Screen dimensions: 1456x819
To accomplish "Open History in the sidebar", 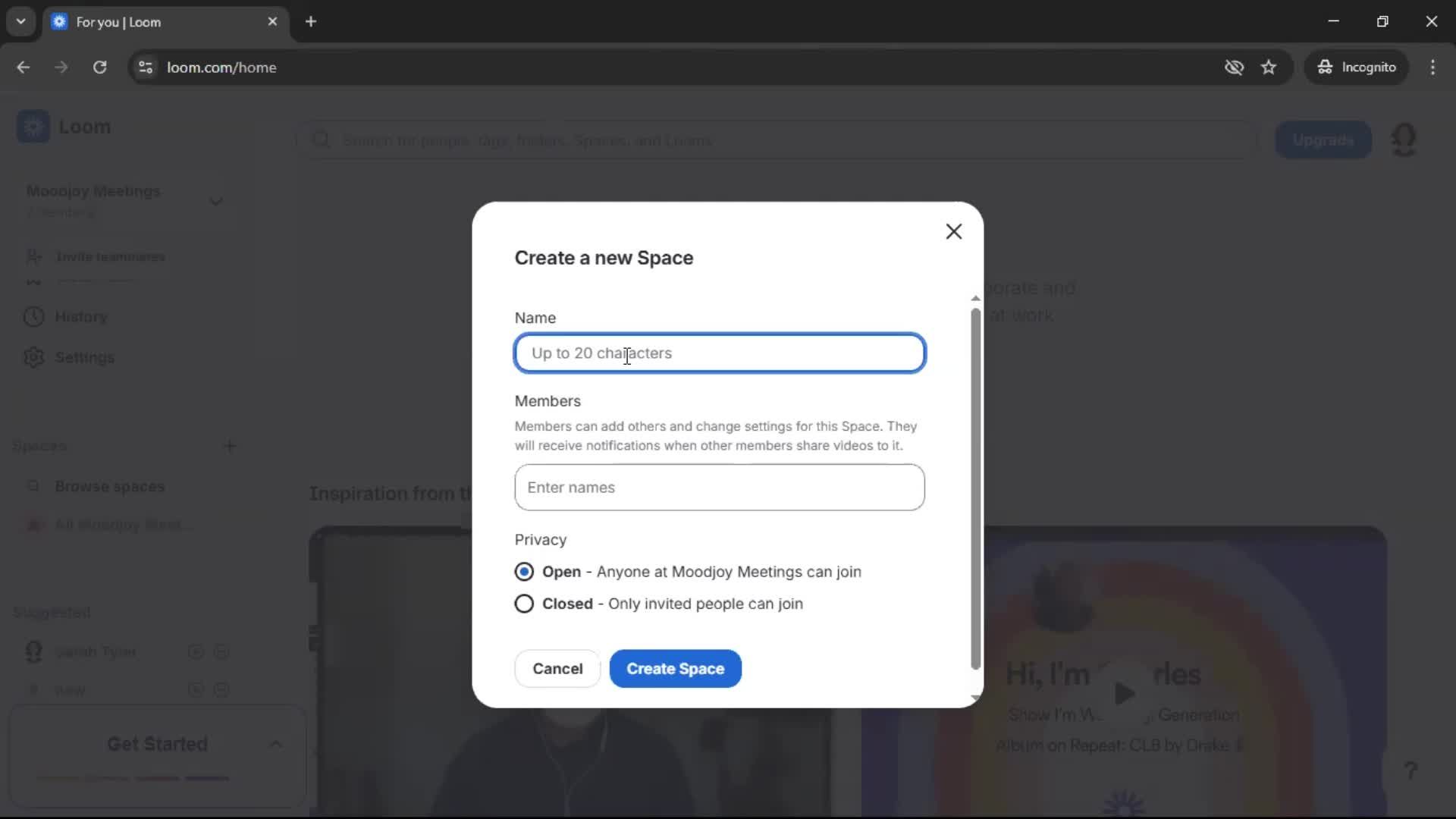I will pos(81,316).
